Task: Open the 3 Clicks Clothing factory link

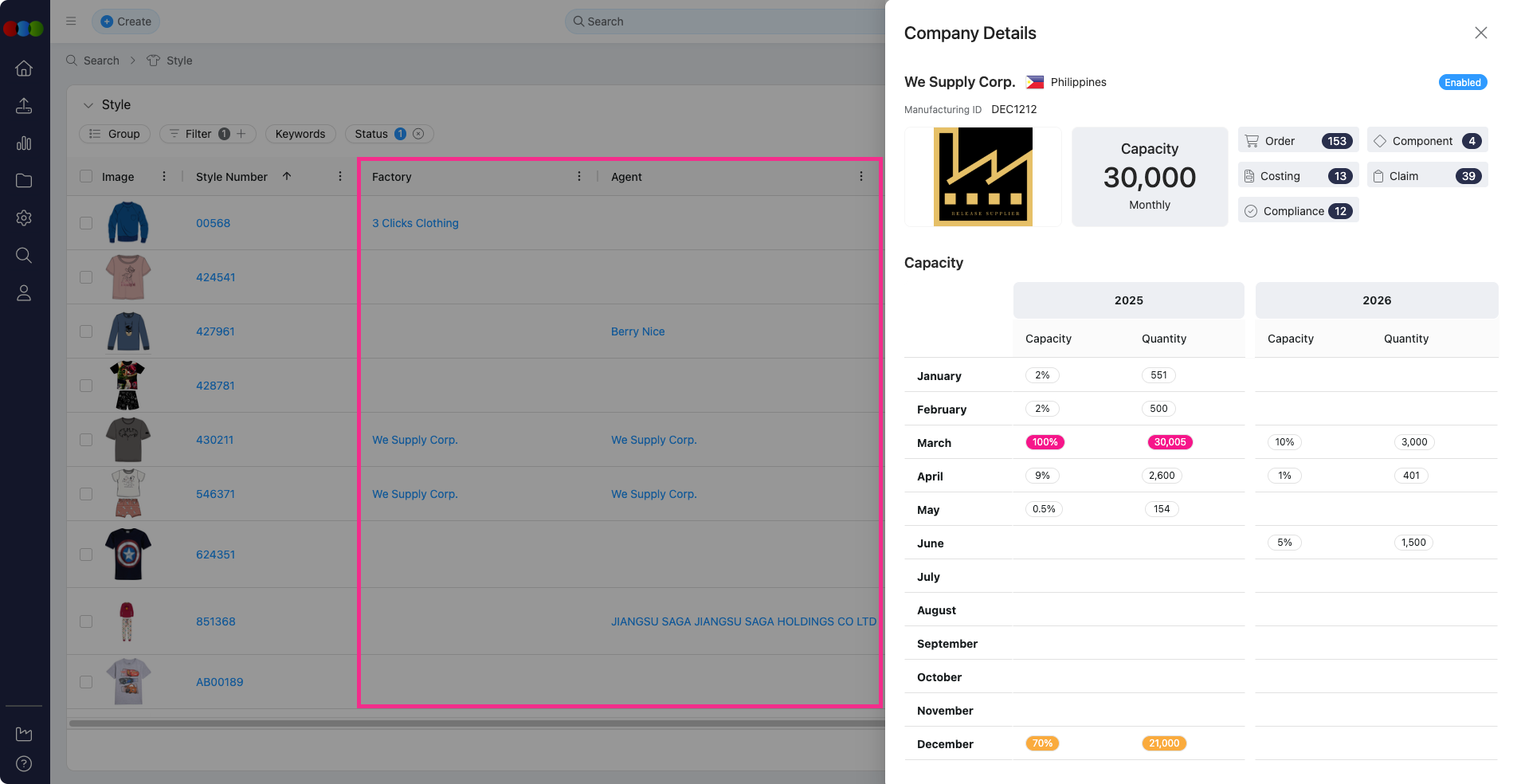Action: pos(415,223)
